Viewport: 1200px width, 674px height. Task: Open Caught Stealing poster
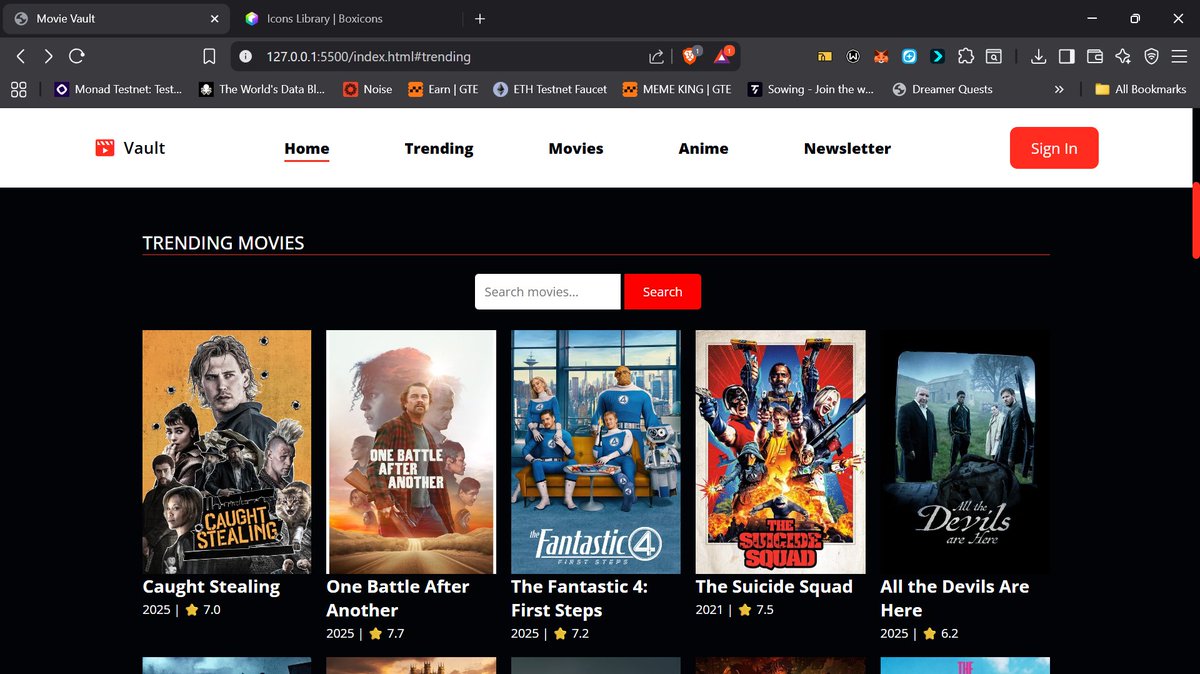tap(227, 452)
